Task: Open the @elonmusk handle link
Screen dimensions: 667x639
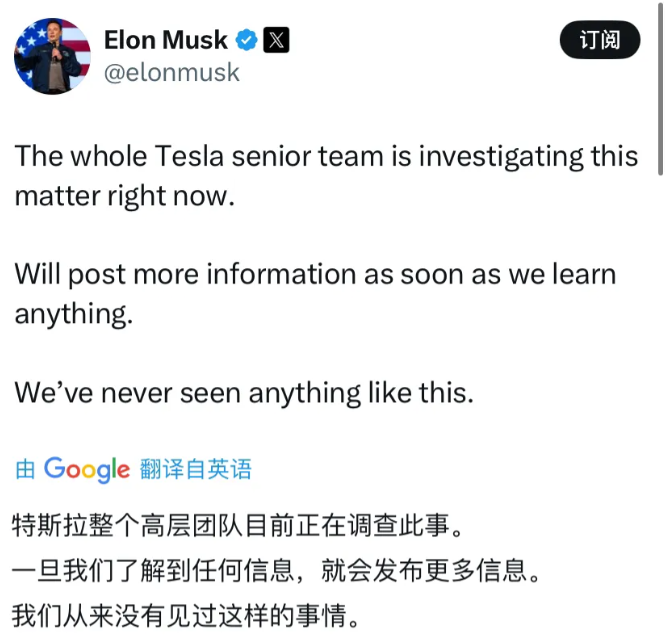Action: 171,72
